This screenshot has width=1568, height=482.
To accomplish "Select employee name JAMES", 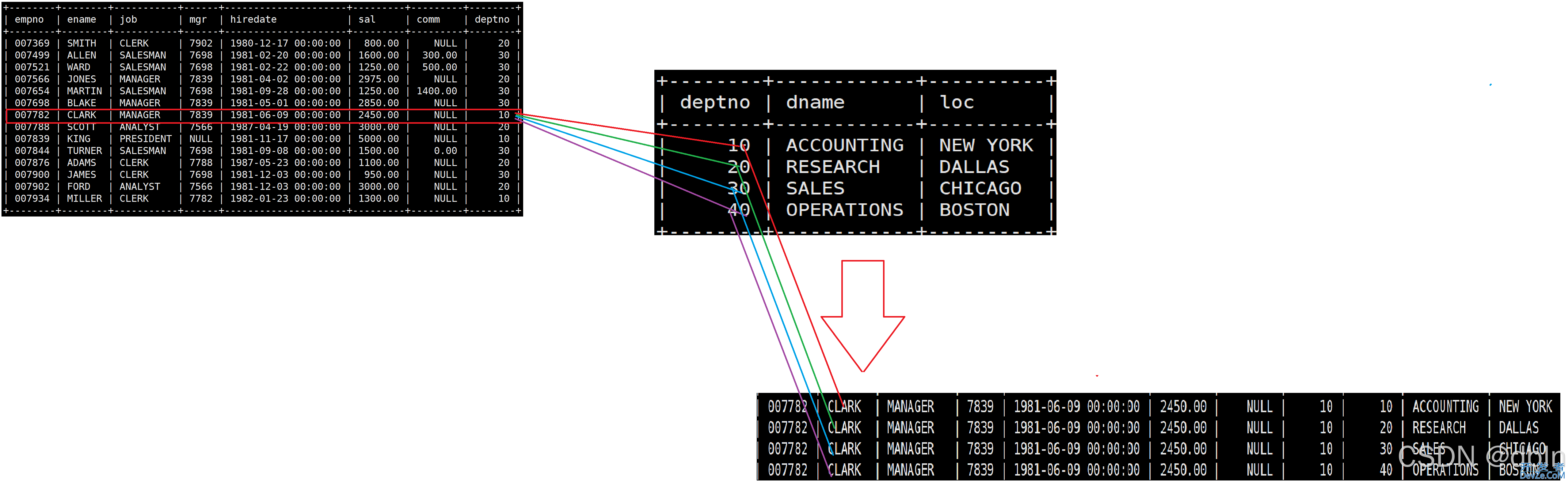I will click(x=82, y=175).
